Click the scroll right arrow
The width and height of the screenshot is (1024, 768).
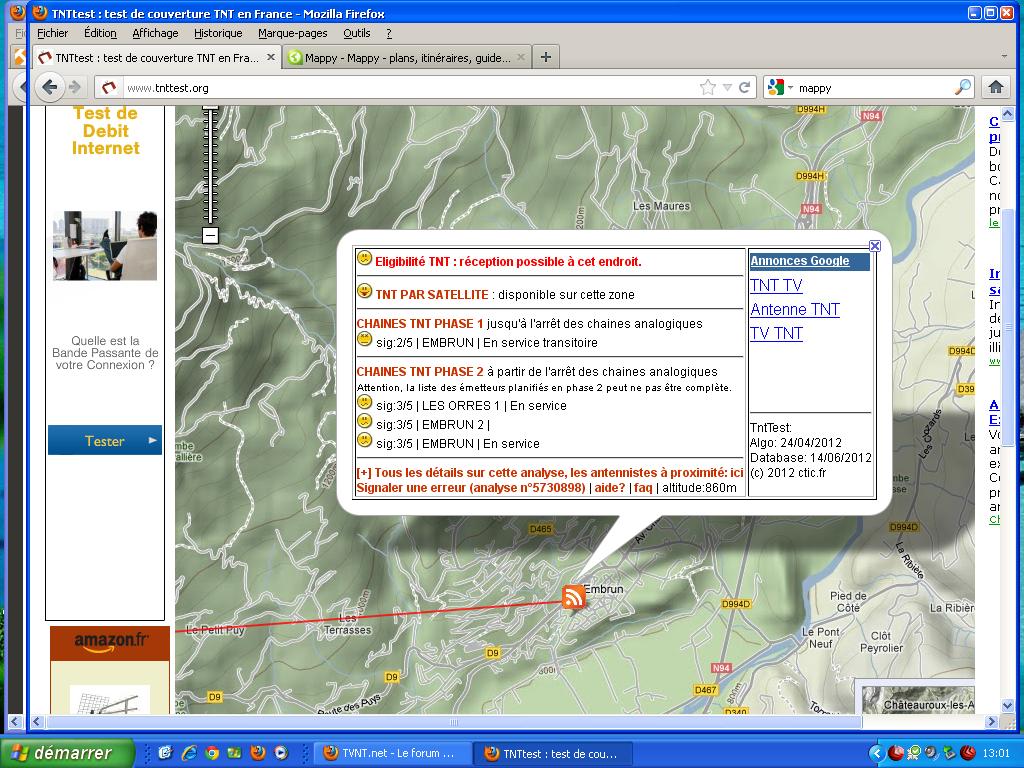click(x=992, y=722)
